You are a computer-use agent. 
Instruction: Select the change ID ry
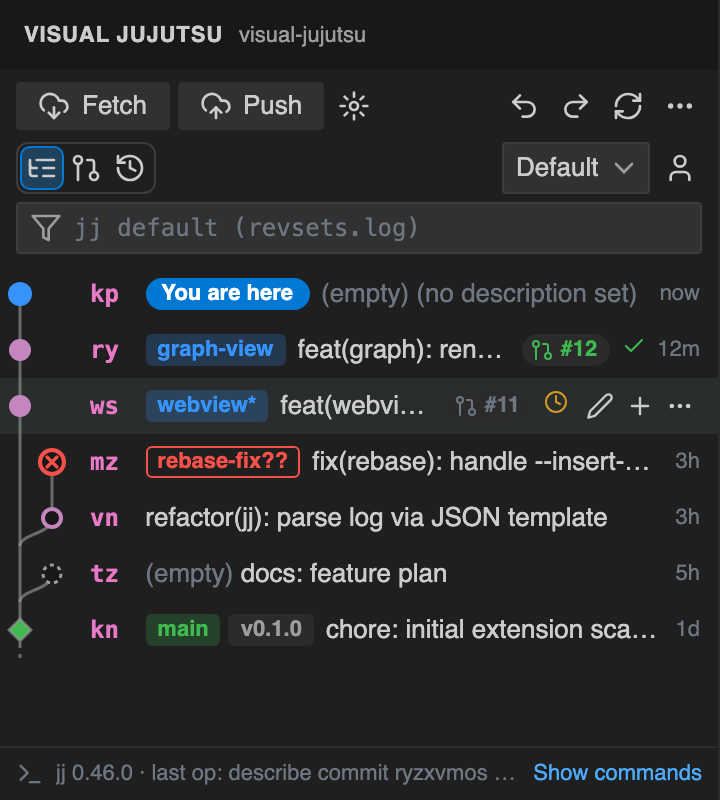[105, 351]
